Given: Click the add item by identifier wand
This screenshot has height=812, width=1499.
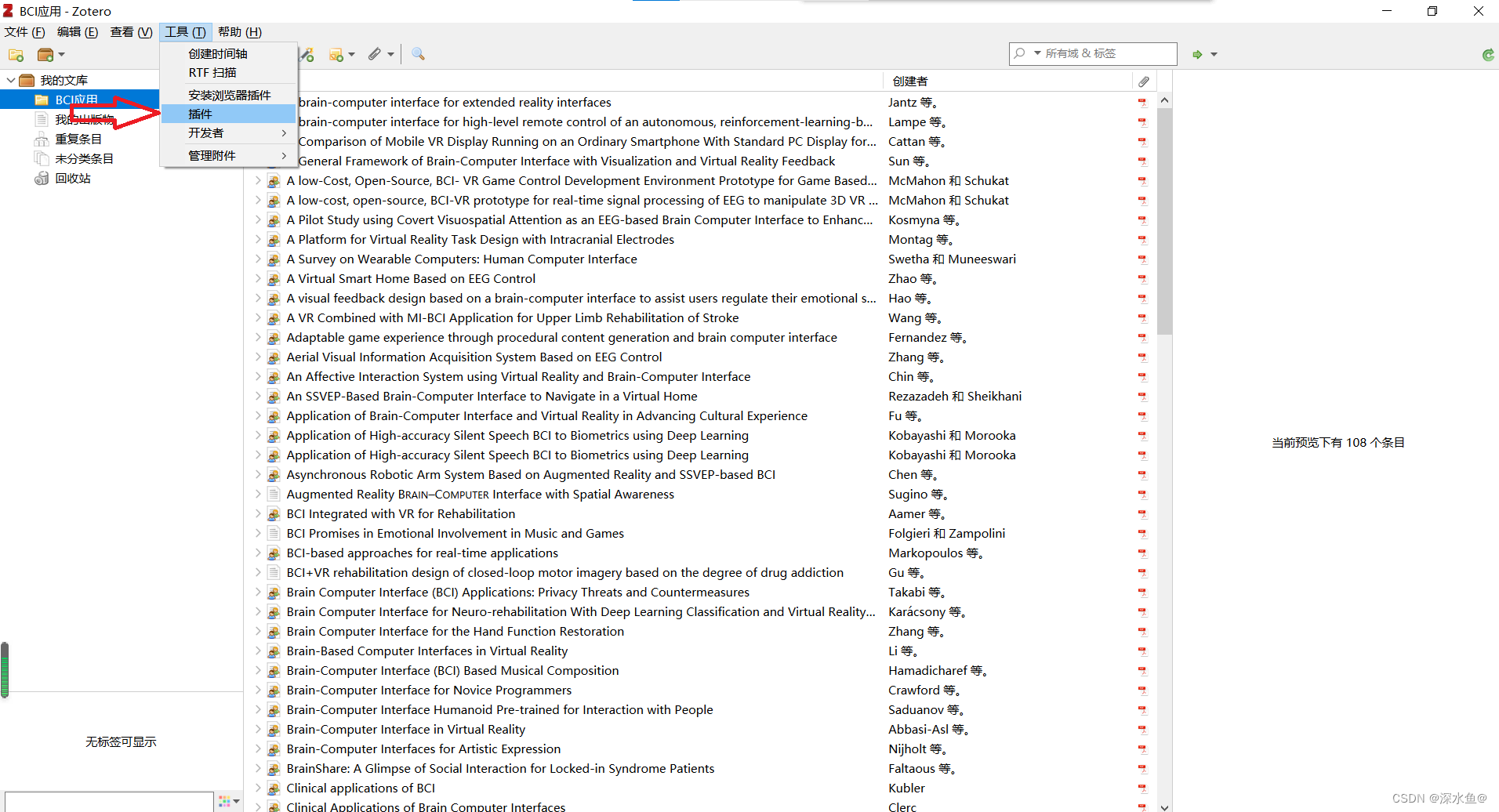Looking at the screenshot, I should point(307,55).
